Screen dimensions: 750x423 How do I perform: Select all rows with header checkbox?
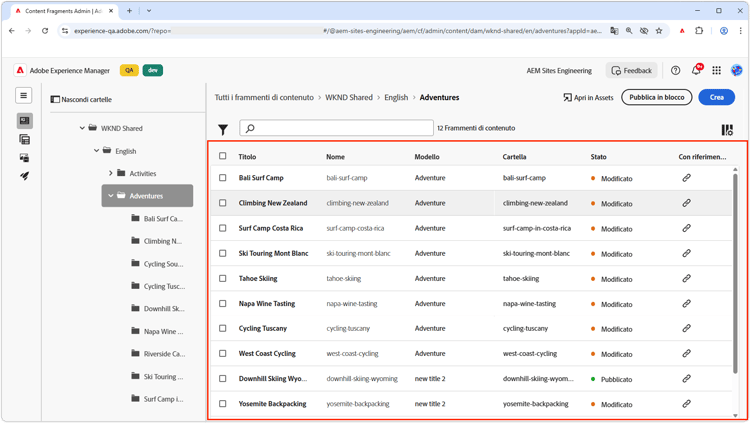223,156
